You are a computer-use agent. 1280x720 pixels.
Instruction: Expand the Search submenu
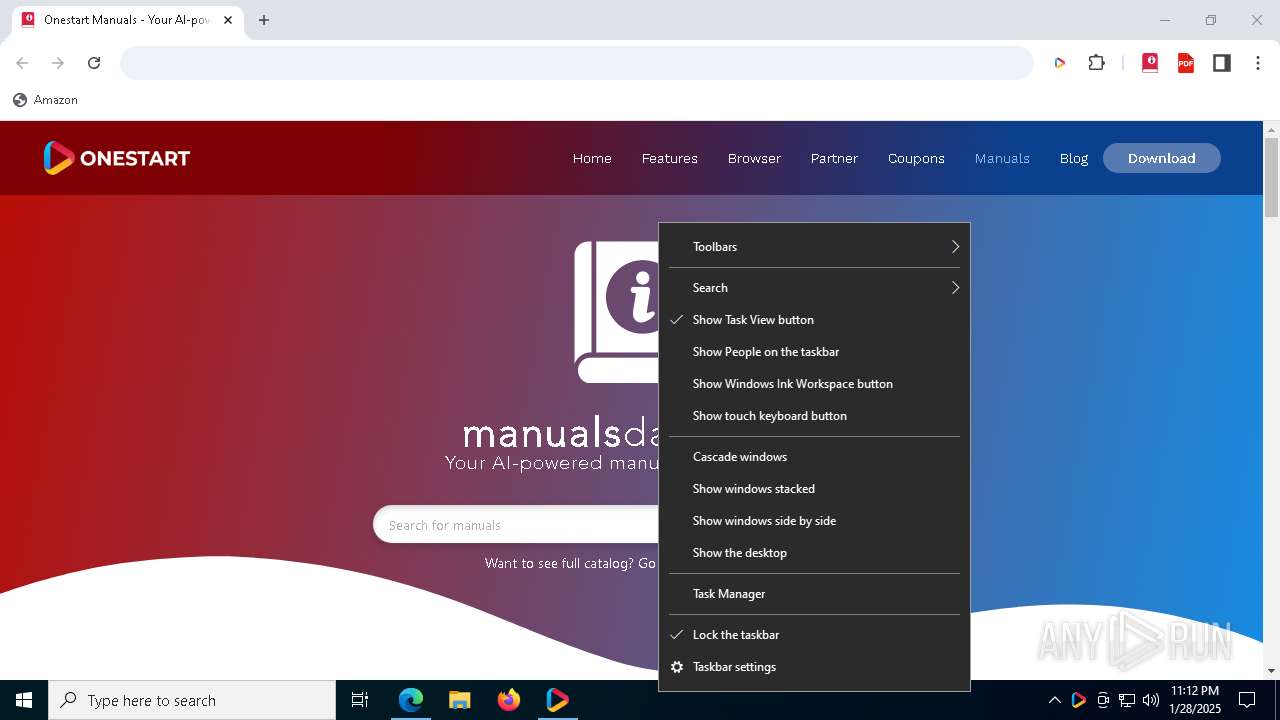click(814, 288)
